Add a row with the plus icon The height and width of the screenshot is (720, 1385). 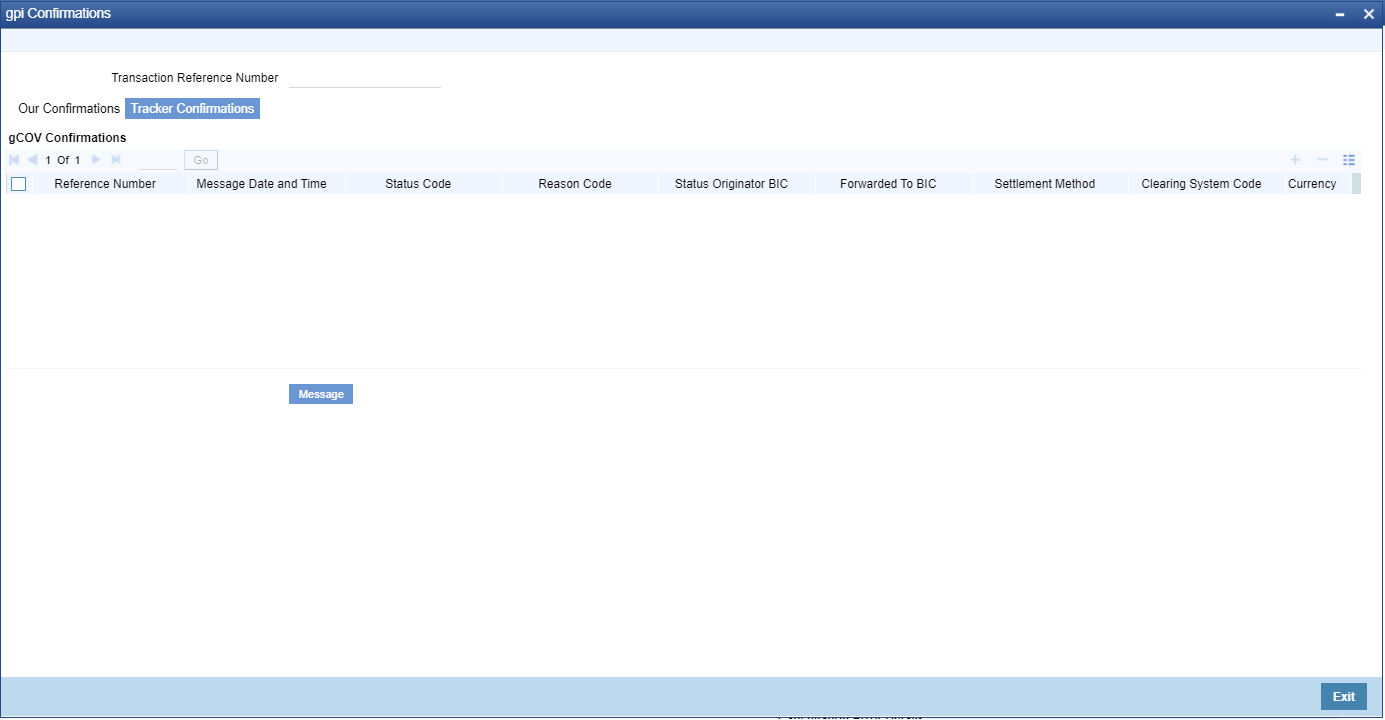click(1295, 160)
